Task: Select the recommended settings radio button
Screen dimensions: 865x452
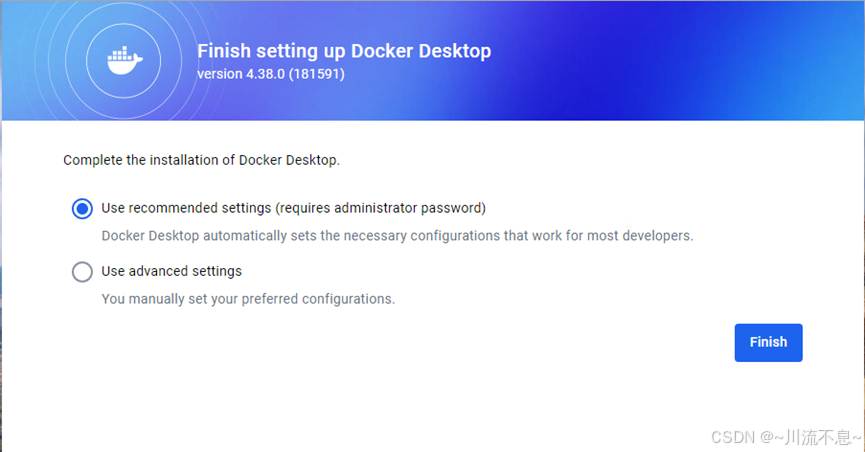Action: point(82,209)
